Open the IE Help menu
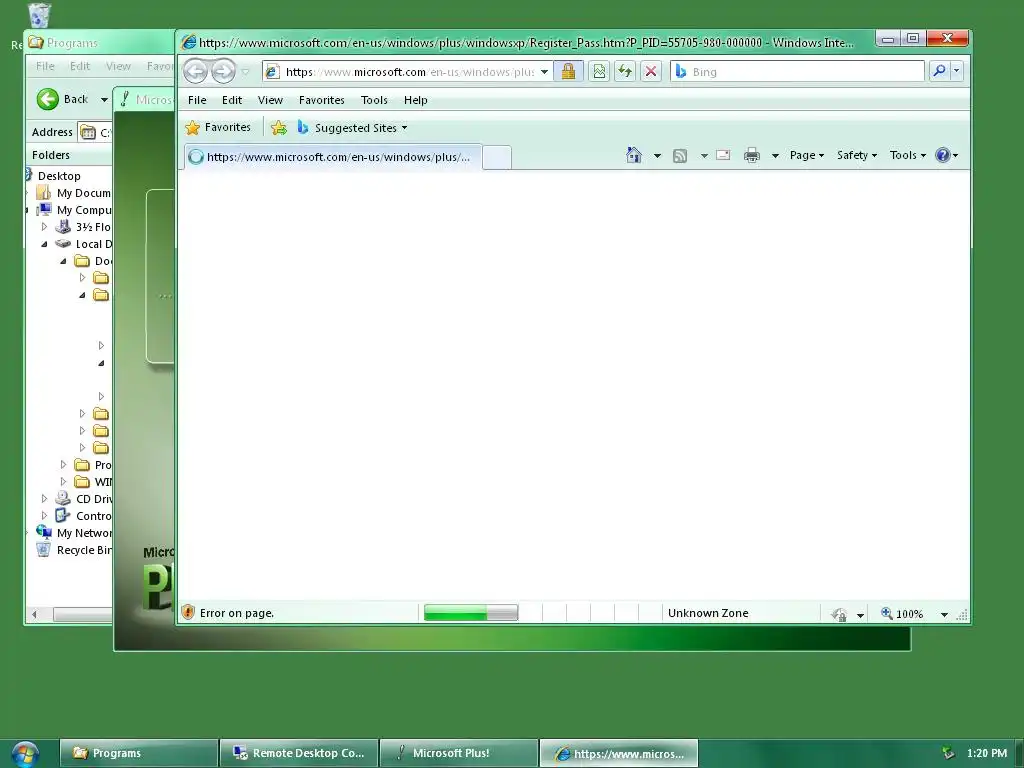1024x768 pixels. click(415, 100)
